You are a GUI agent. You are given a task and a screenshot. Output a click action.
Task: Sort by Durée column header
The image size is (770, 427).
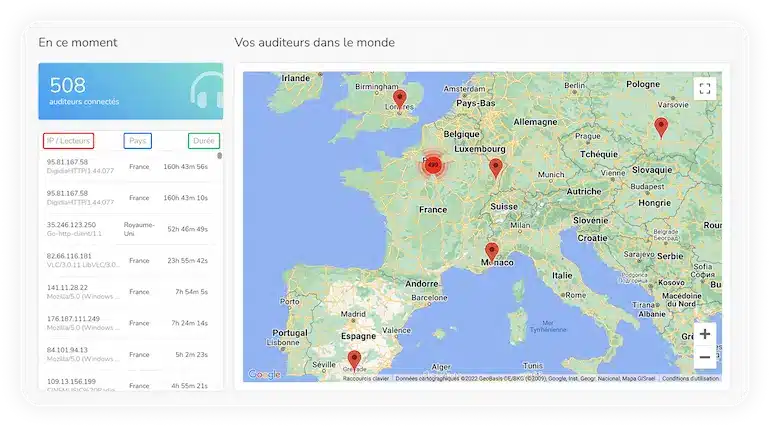(204, 141)
